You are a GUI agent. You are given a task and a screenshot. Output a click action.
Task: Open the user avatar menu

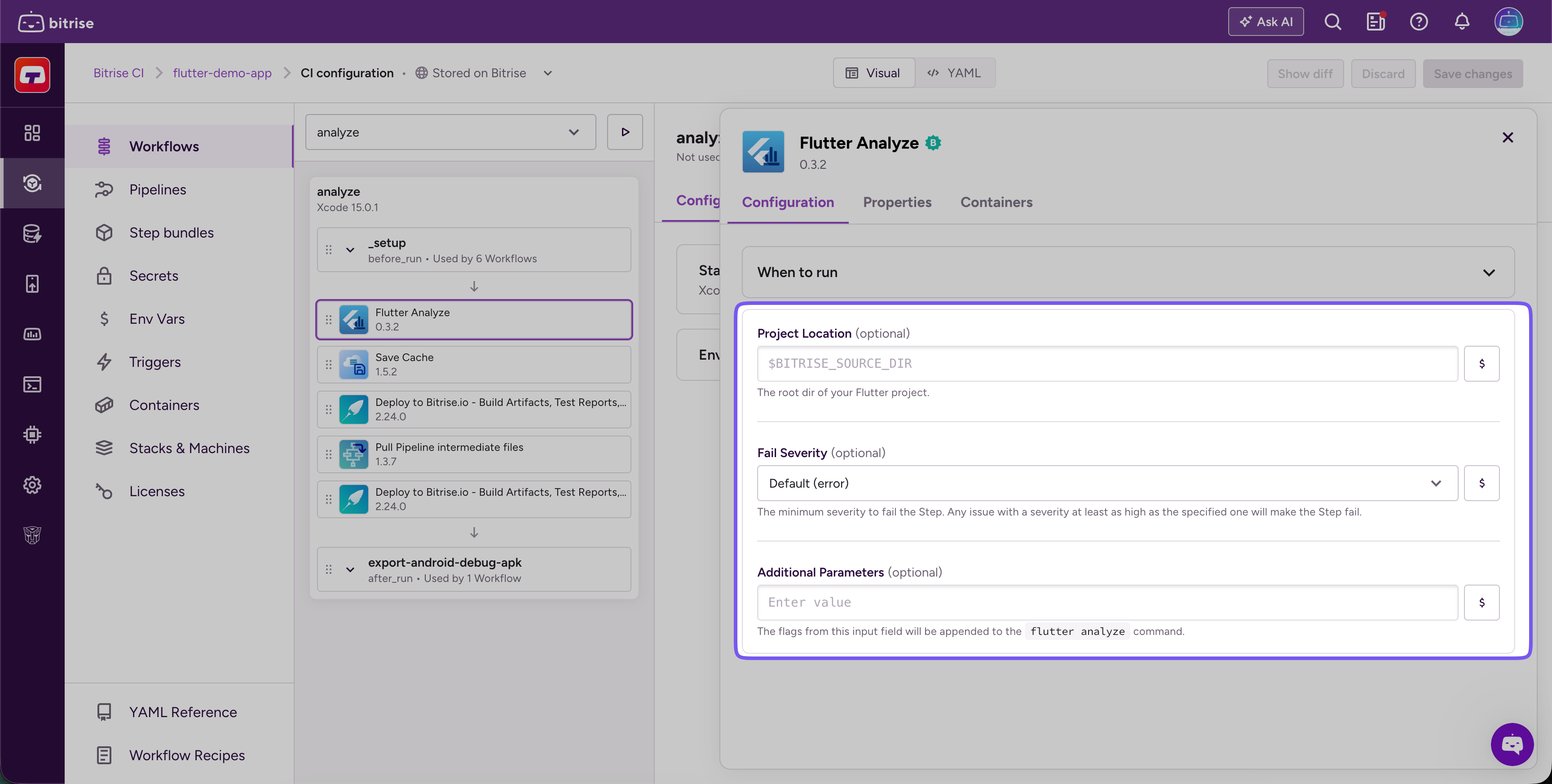point(1508,22)
